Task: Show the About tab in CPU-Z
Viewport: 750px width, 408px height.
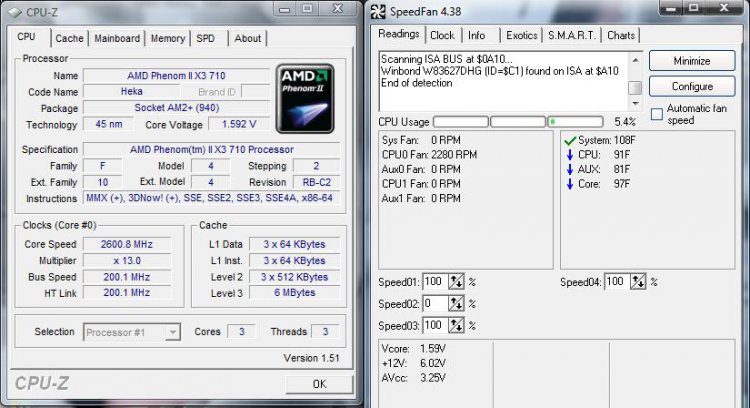Action: coord(247,38)
